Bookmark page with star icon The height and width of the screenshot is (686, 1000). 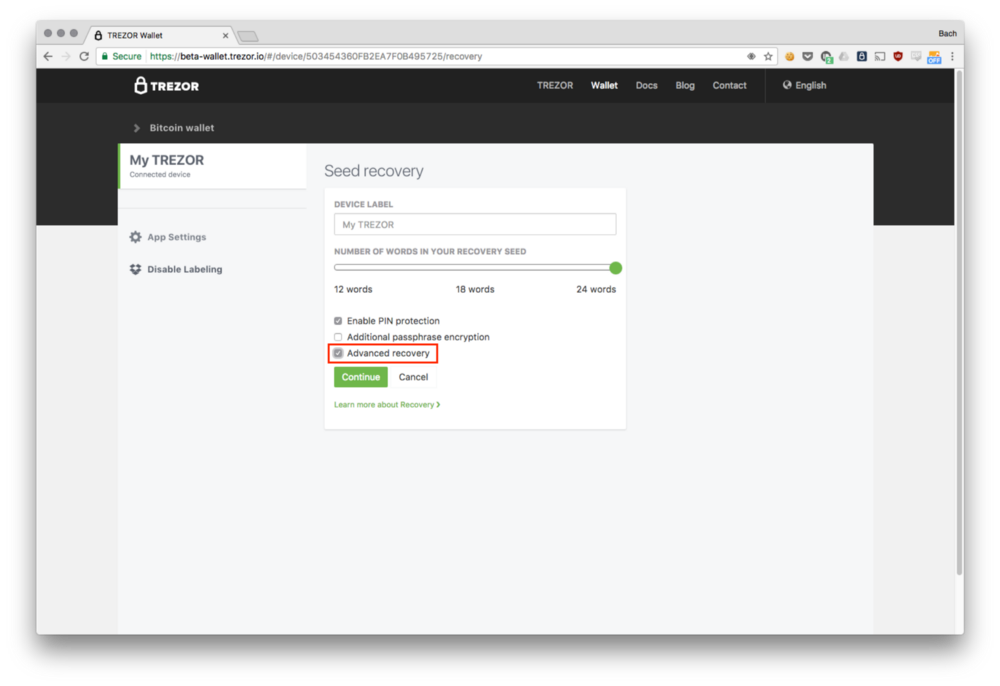pos(768,57)
